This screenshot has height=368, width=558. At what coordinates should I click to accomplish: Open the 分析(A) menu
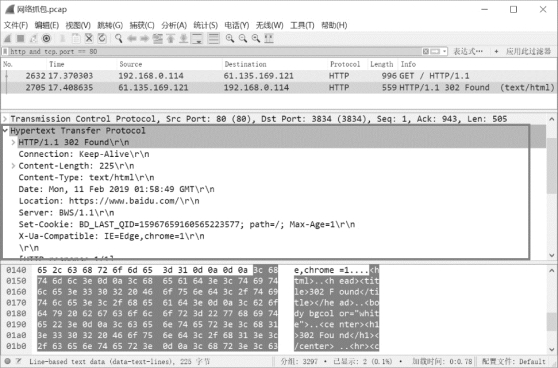tap(174, 25)
